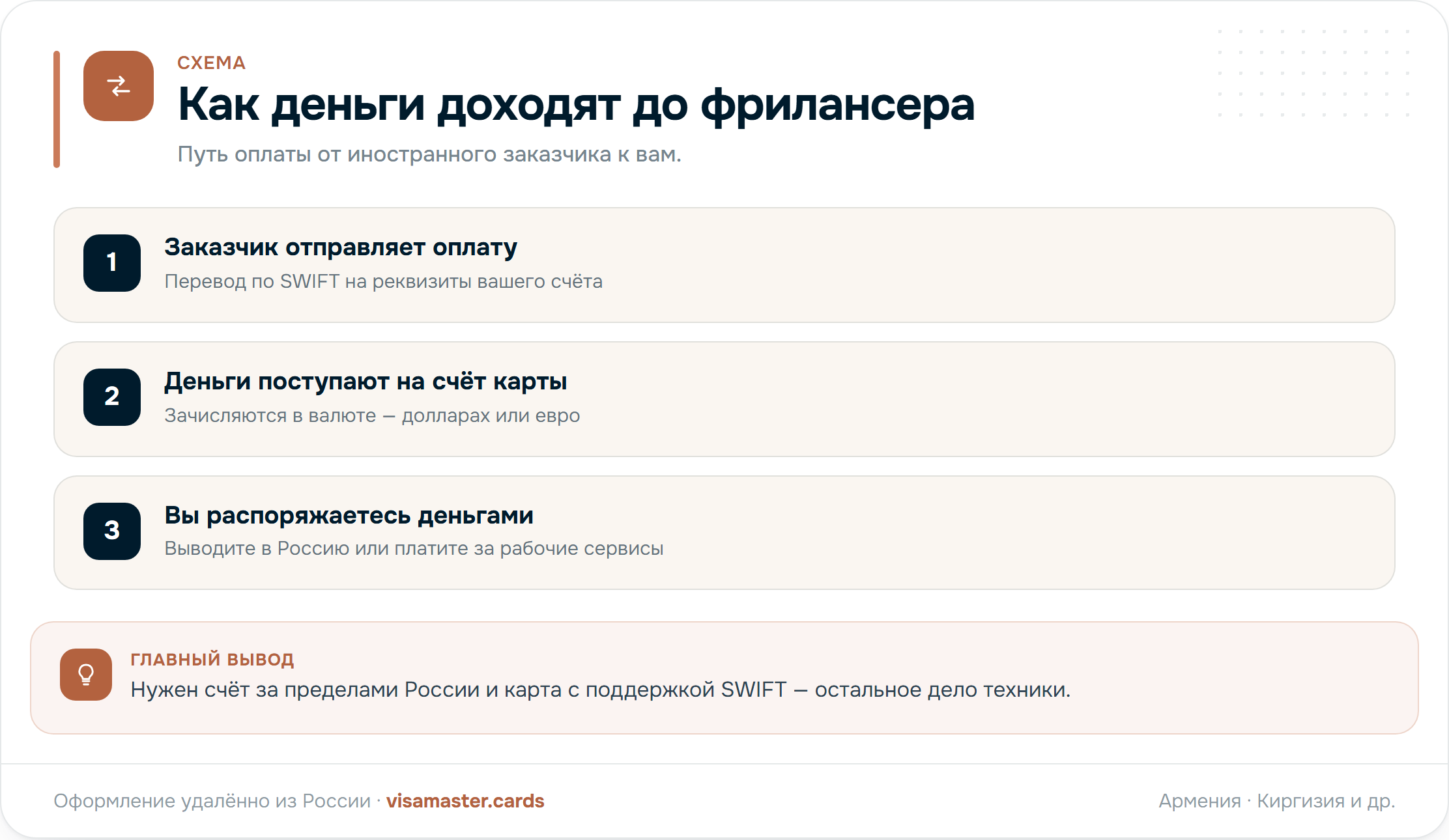Click heading 'Деньги поступают на счёт карты'
This screenshot has width=1449, height=840.
point(366,382)
